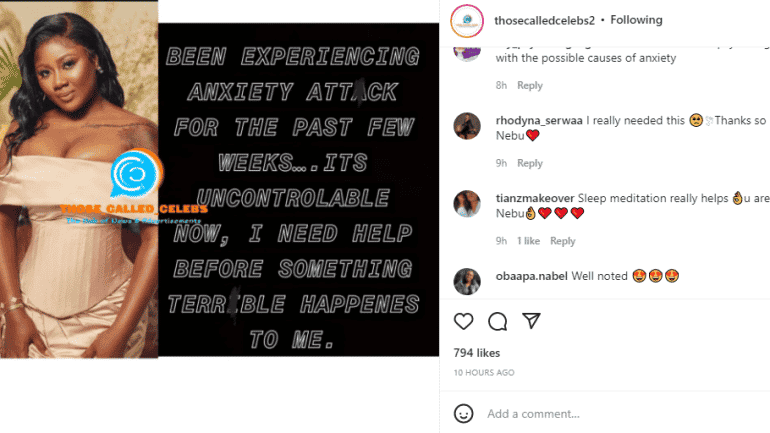Open the obaapa.nabel username link

coord(531,276)
